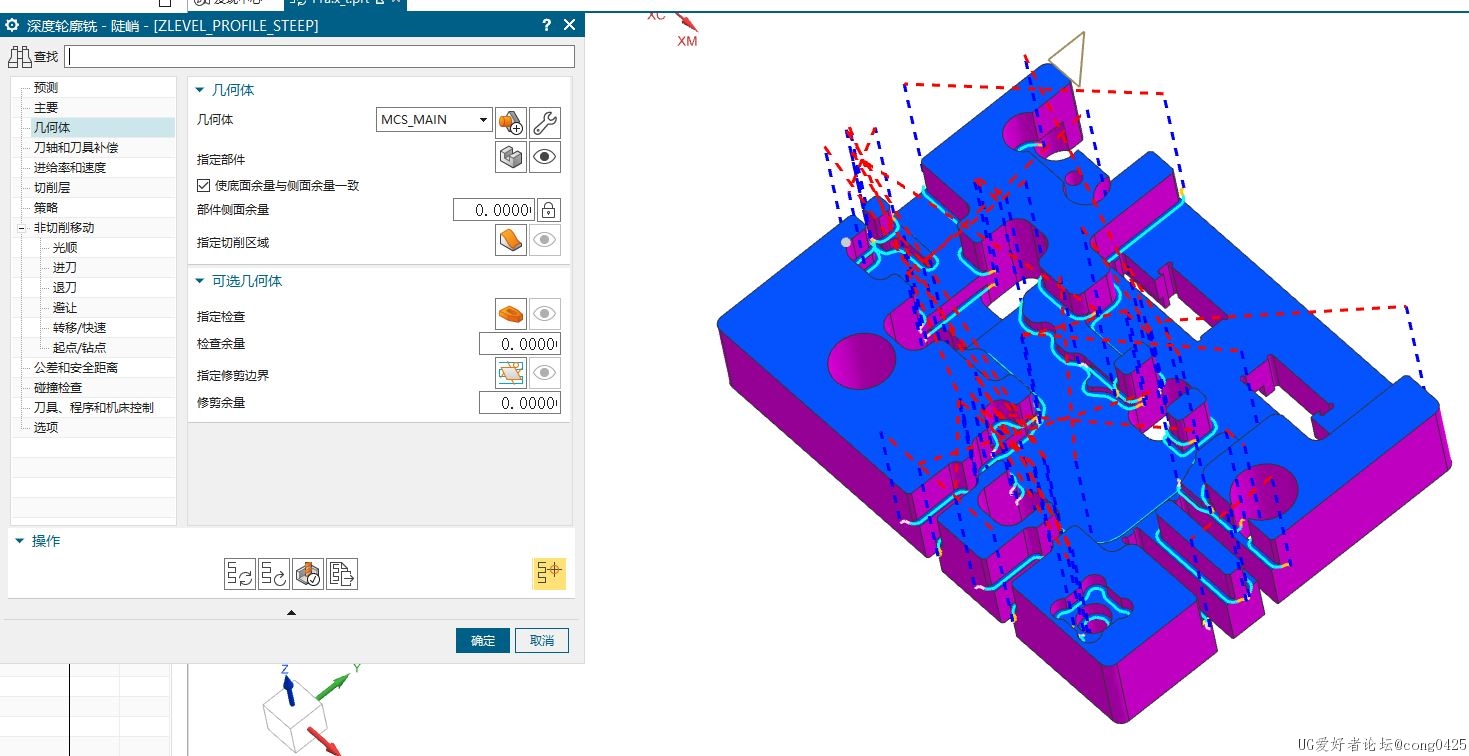1469x756 pixels.
Task: Uncheck 使底面余量与侧面余量一致 checkbox
Action: coord(204,185)
